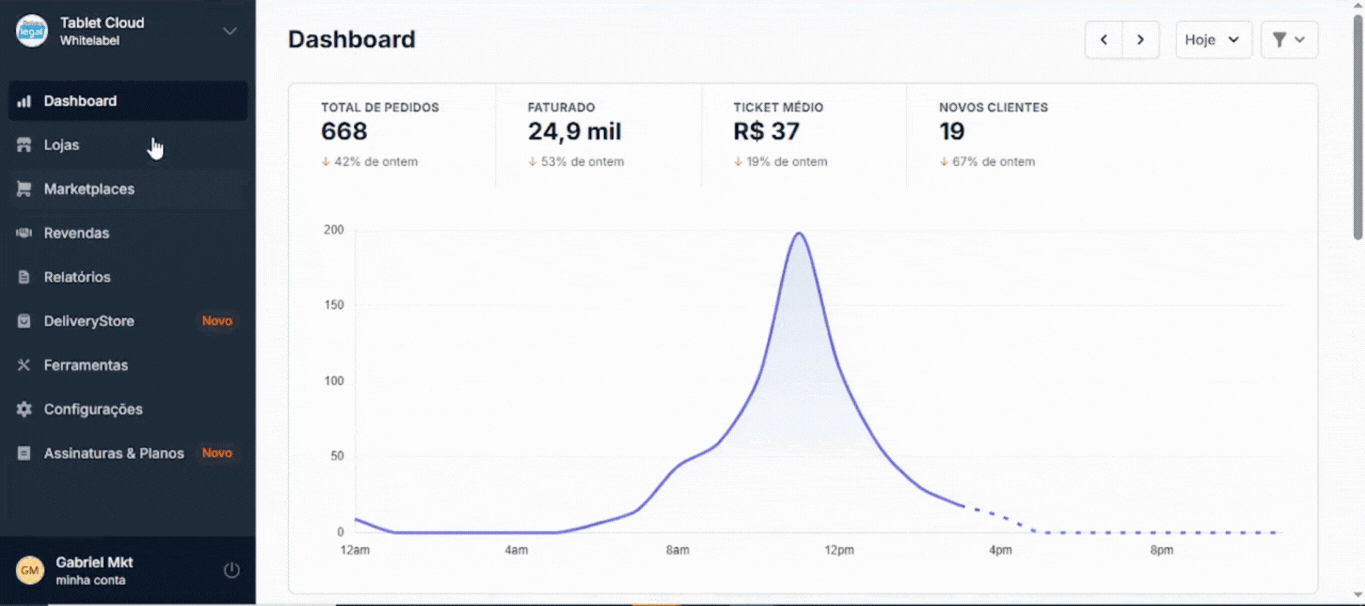Open Assinaturas & Planos menu item

point(114,453)
